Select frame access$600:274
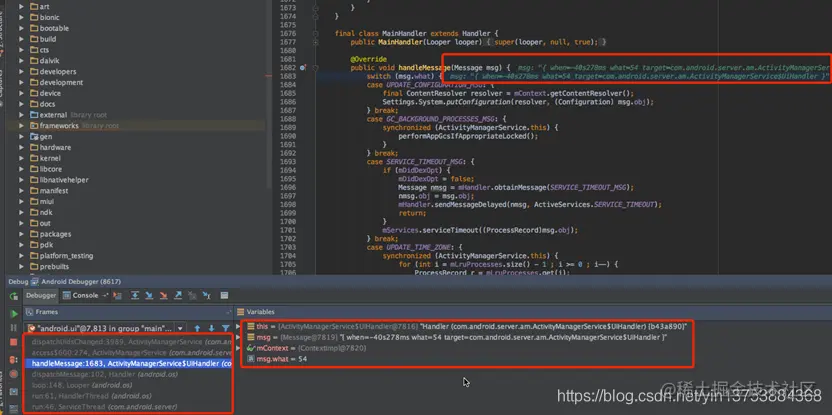The height and width of the screenshot is (415, 832). pos(128,352)
